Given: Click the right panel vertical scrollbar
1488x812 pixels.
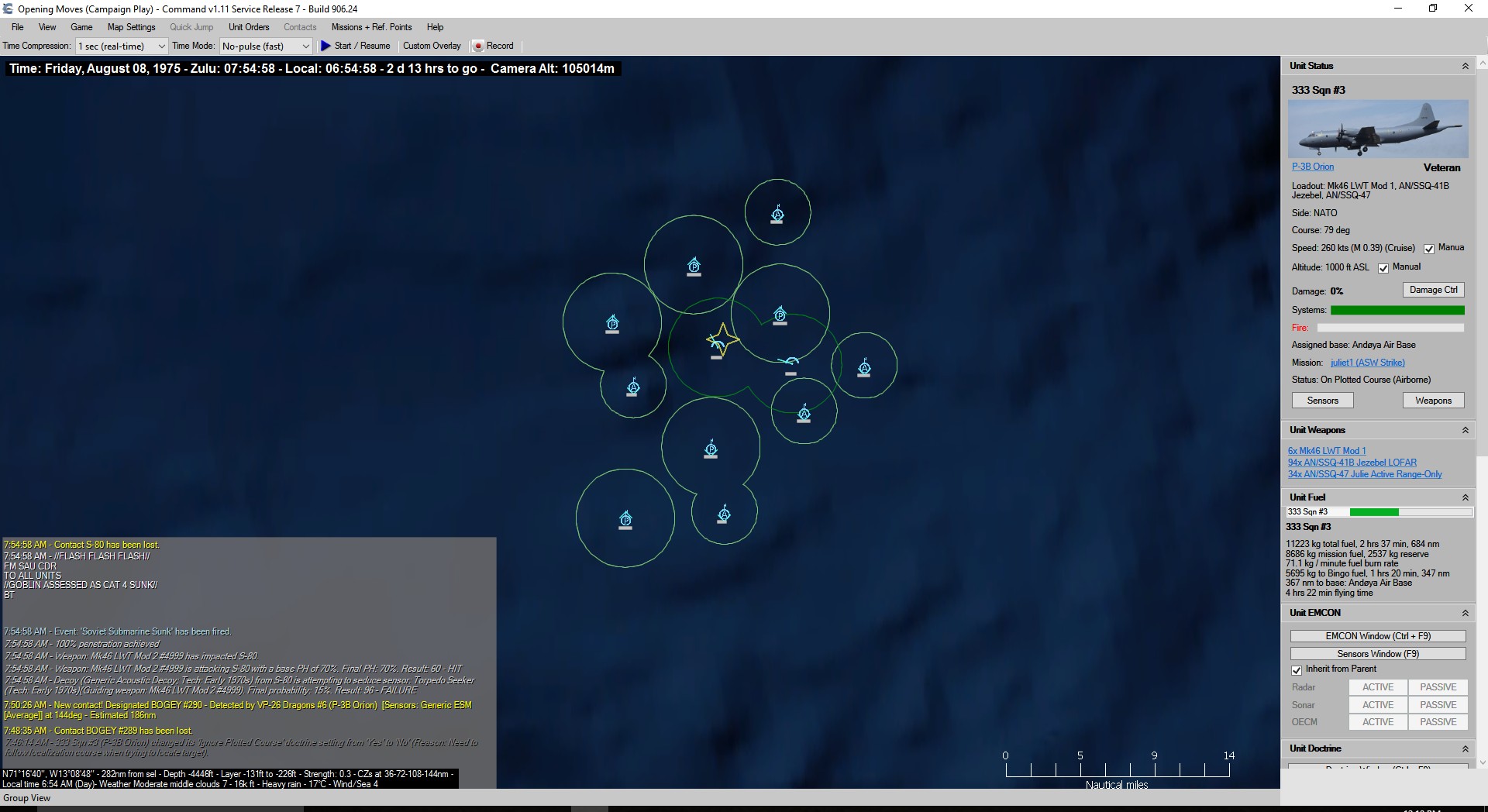Looking at the screenshot, I should point(1481,411).
